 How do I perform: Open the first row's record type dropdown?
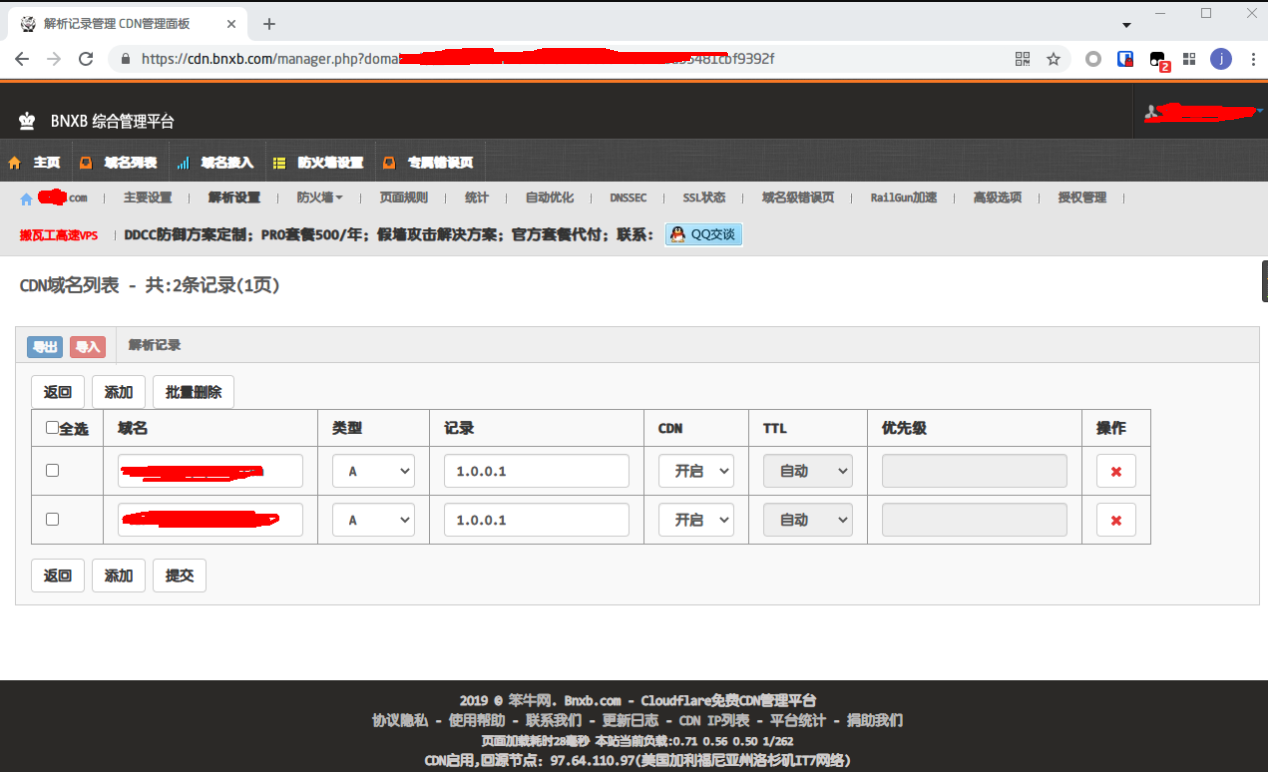point(373,471)
